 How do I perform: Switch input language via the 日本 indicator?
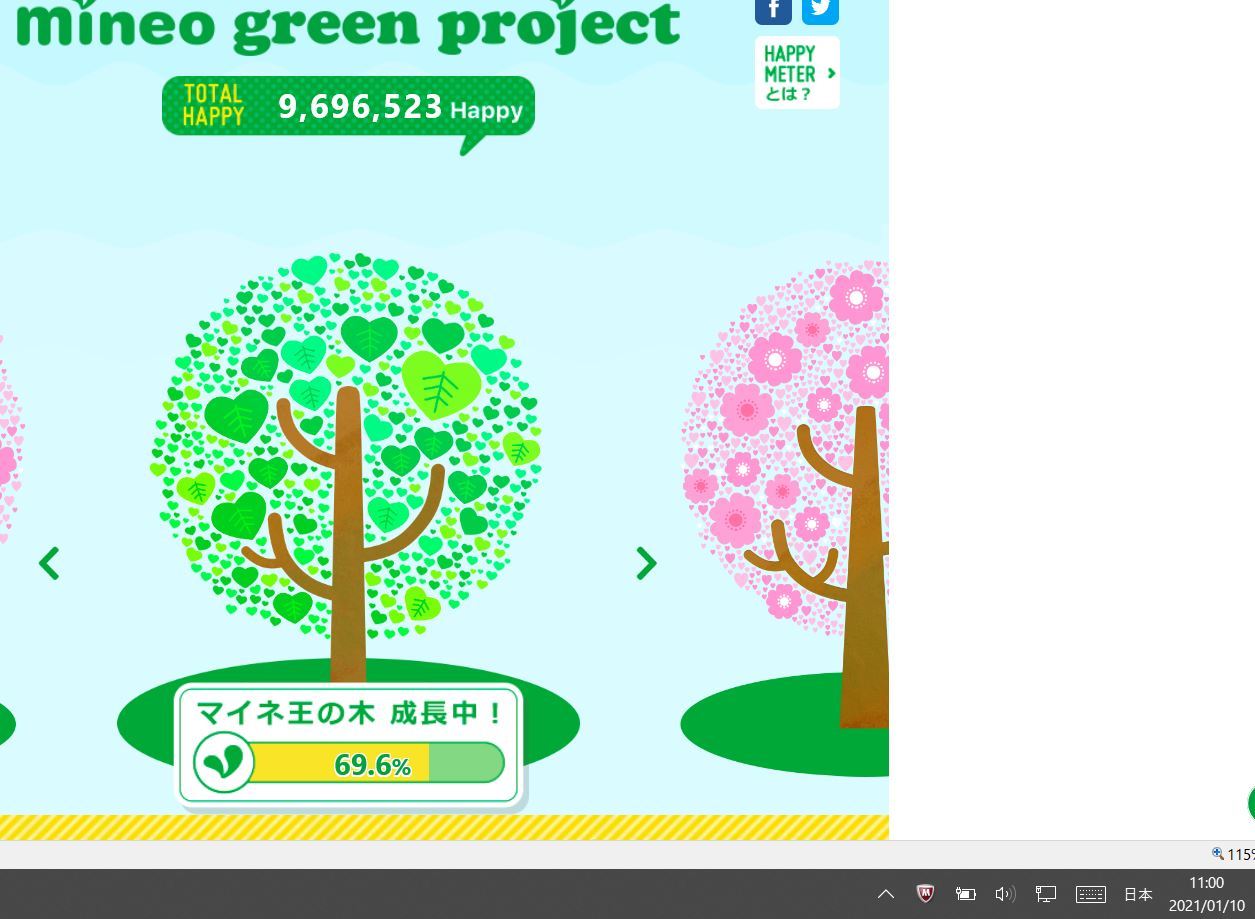pyautogui.click(x=1138, y=894)
